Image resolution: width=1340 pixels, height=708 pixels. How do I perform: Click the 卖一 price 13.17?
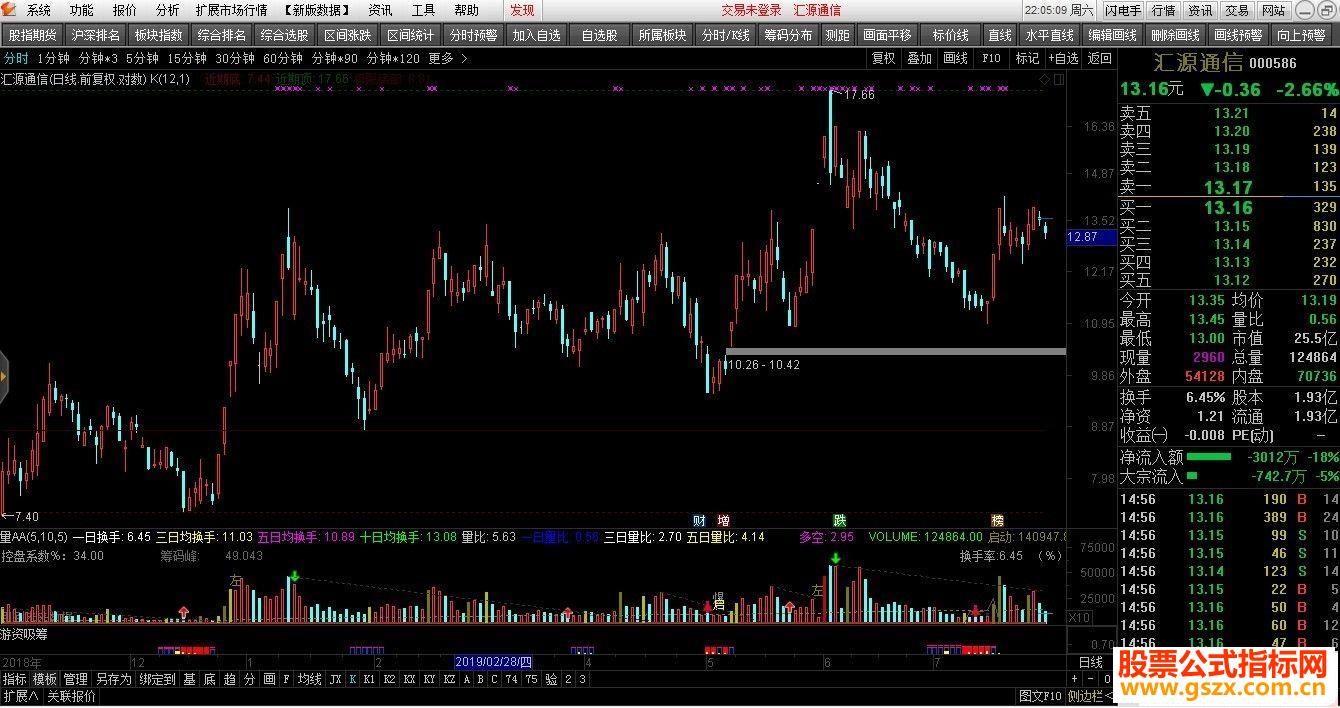(x=1228, y=187)
